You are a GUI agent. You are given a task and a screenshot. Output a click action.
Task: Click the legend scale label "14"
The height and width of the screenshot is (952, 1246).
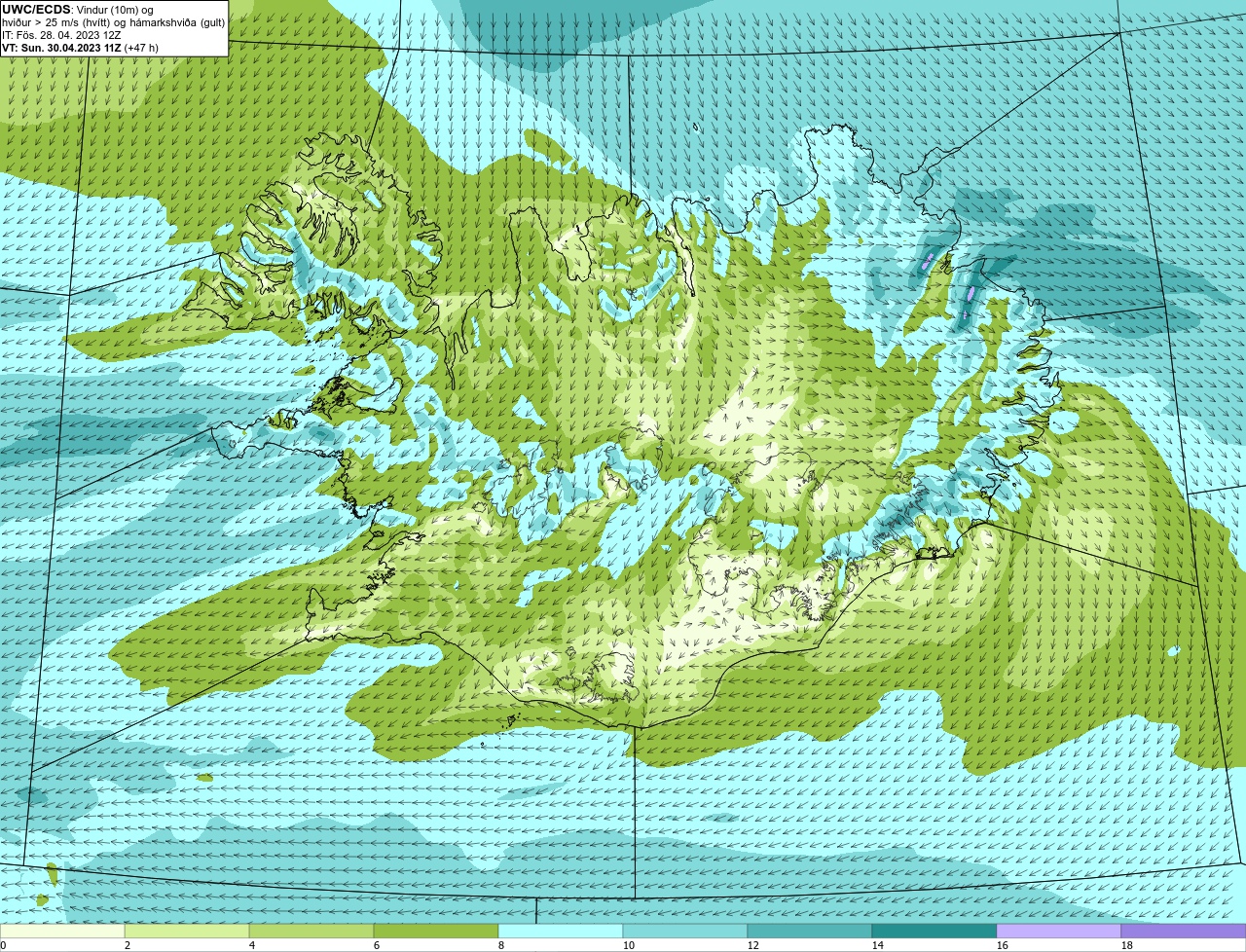click(x=878, y=945)
